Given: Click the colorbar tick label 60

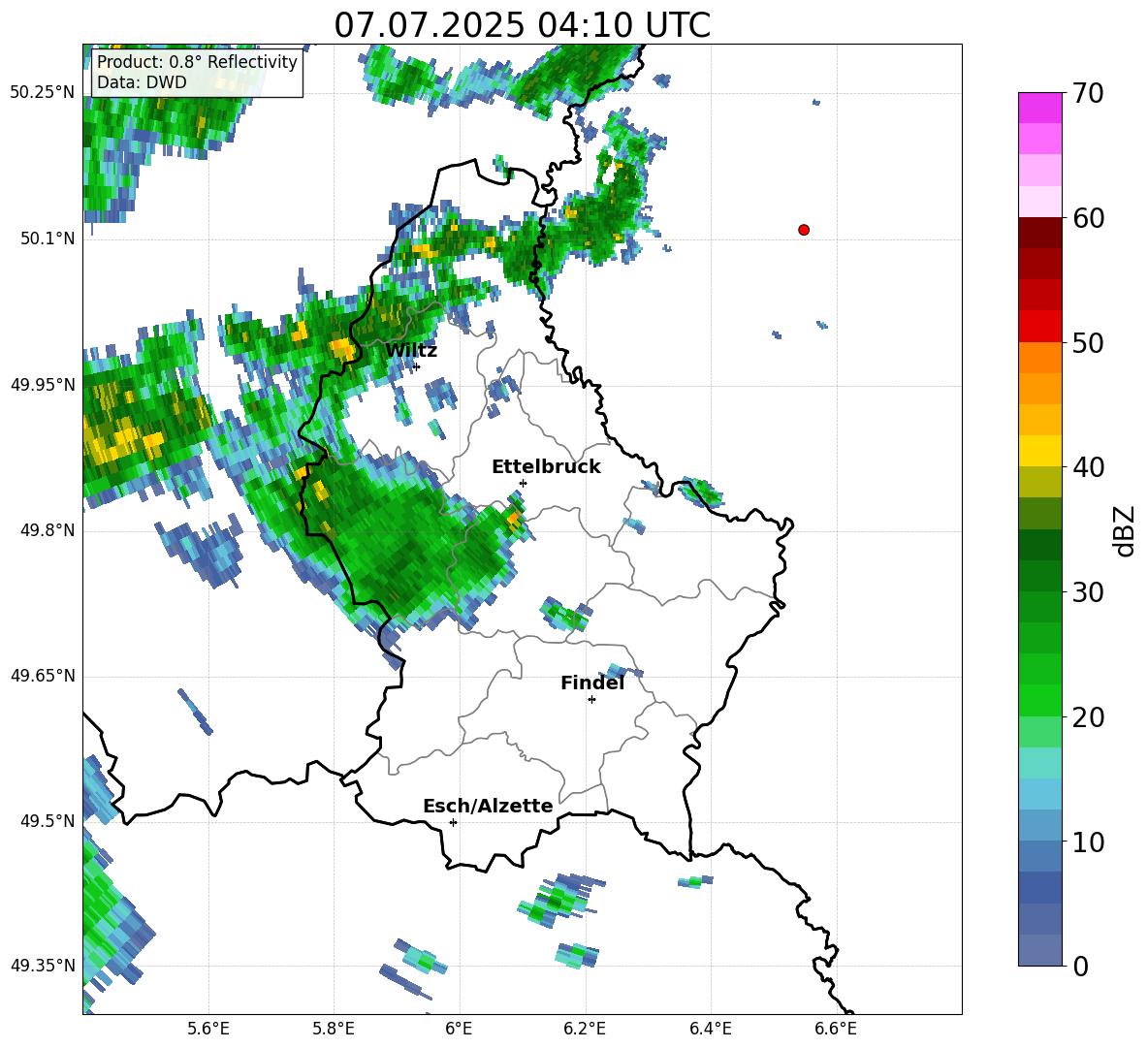Looking at the screenshot, I should tap(1088, 218).
